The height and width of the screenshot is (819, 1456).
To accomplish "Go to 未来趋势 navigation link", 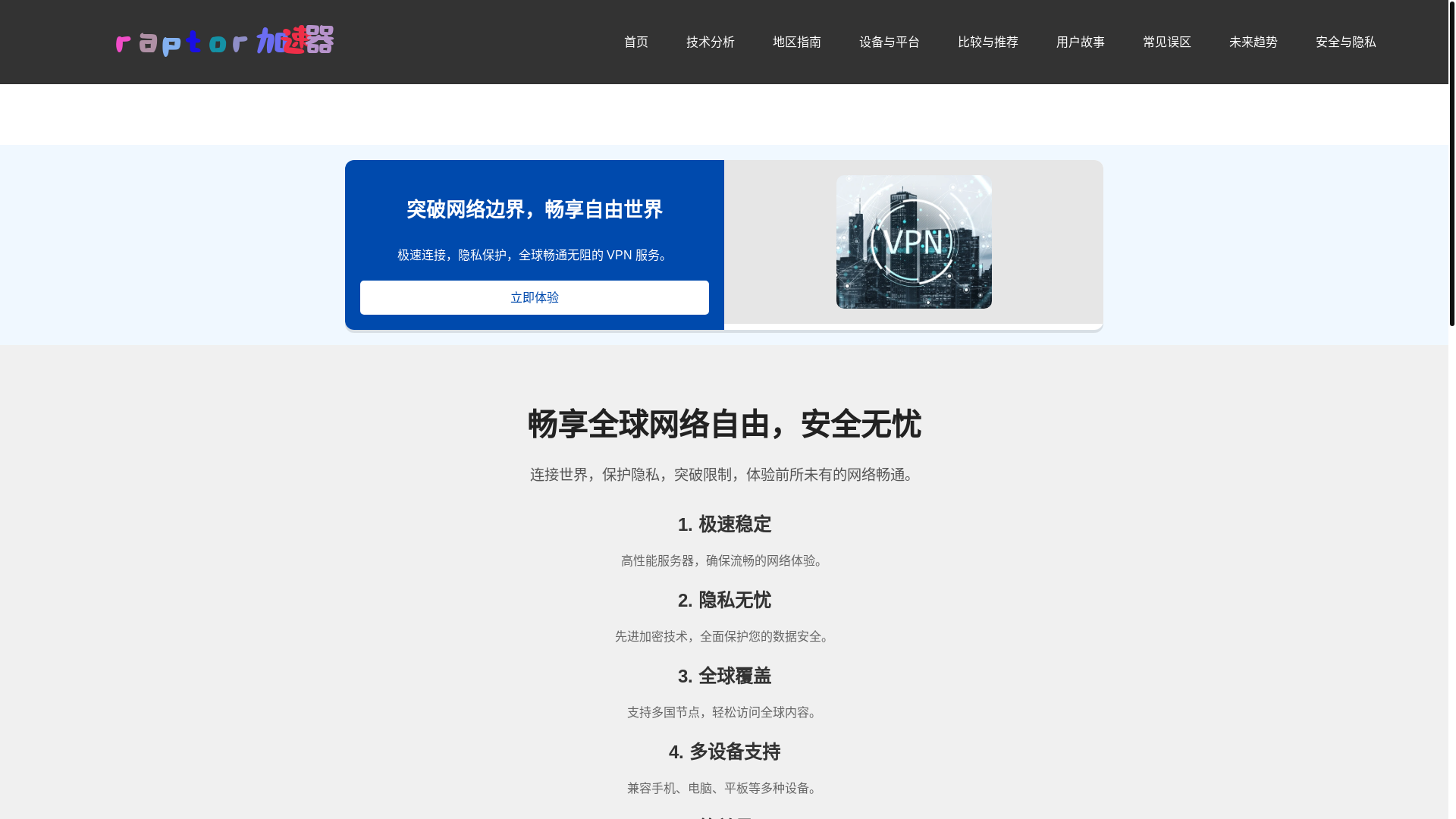I will coord(1254,42).
